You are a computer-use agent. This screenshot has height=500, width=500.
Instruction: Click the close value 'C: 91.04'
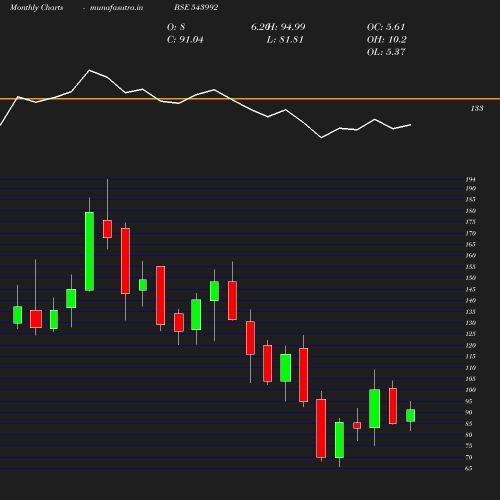[185, 40]
